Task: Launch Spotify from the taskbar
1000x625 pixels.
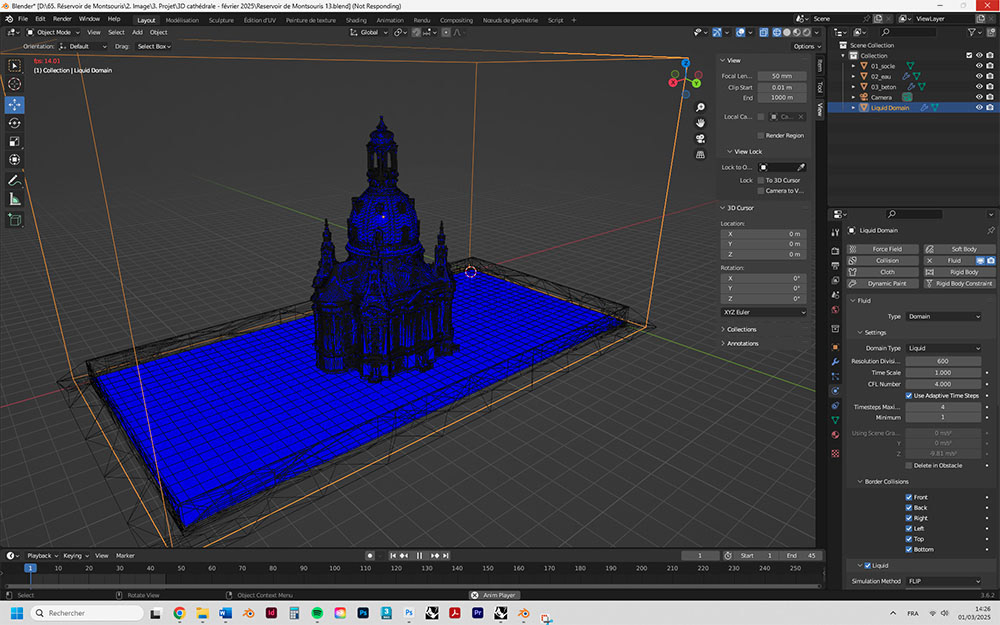Action: (317, 613)
